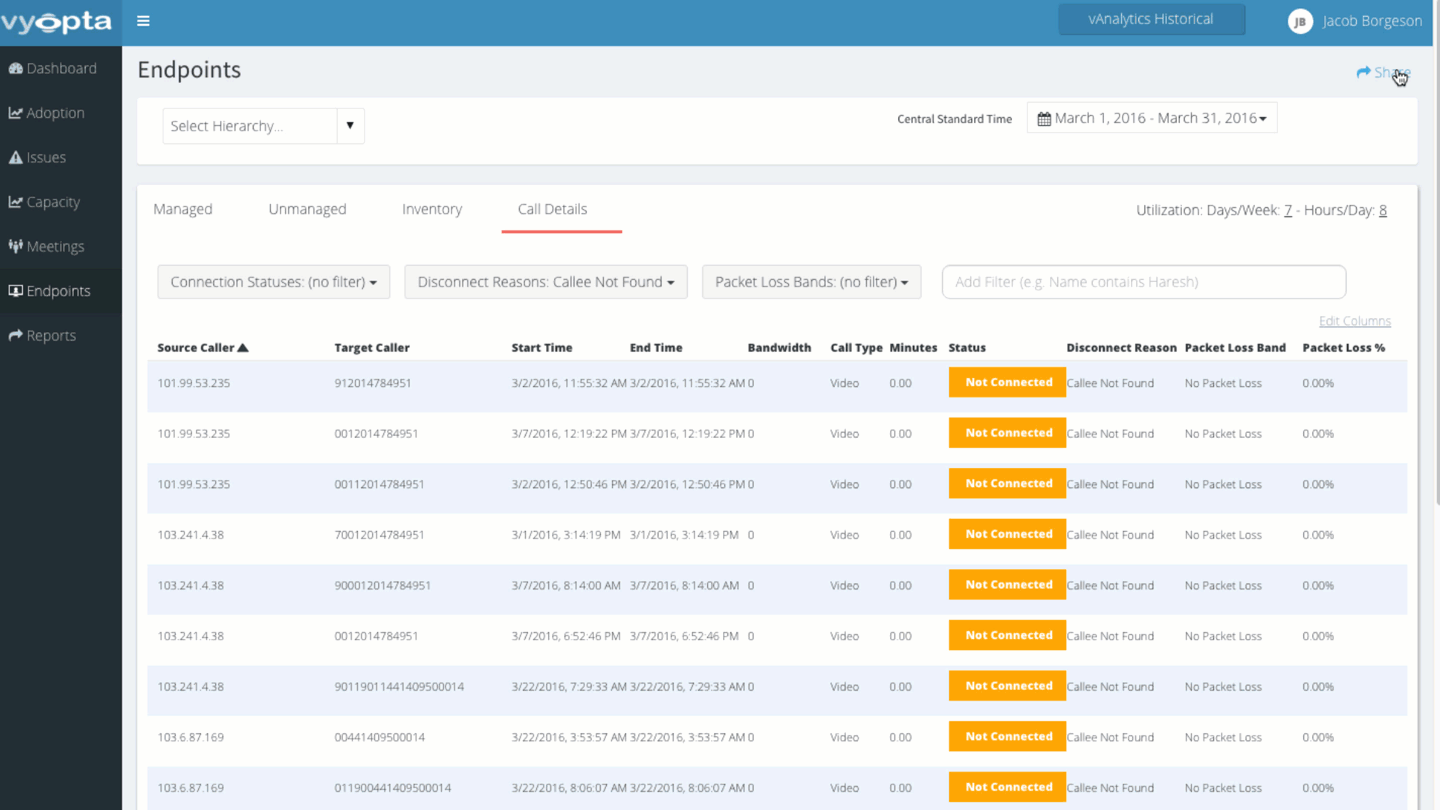This screenshot has height=810, width=1440.
Task: Click the Hours/Day value 8 link
Action: pyautogui.click(x=1383, y=210)
